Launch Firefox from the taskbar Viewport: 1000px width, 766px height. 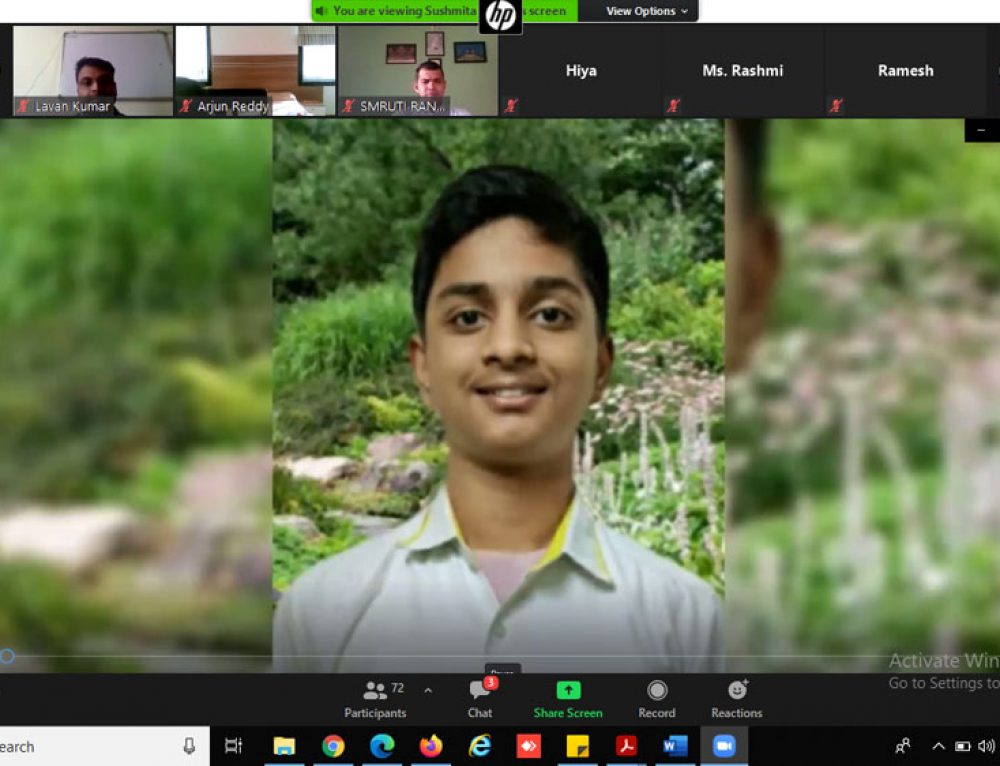click(431, 746)
